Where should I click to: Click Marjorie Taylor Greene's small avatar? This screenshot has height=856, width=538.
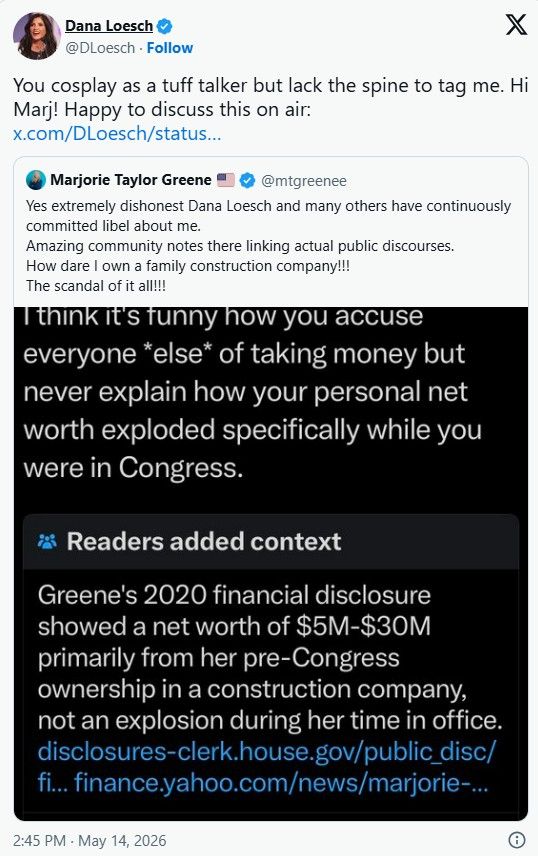[x=36, y=180]
